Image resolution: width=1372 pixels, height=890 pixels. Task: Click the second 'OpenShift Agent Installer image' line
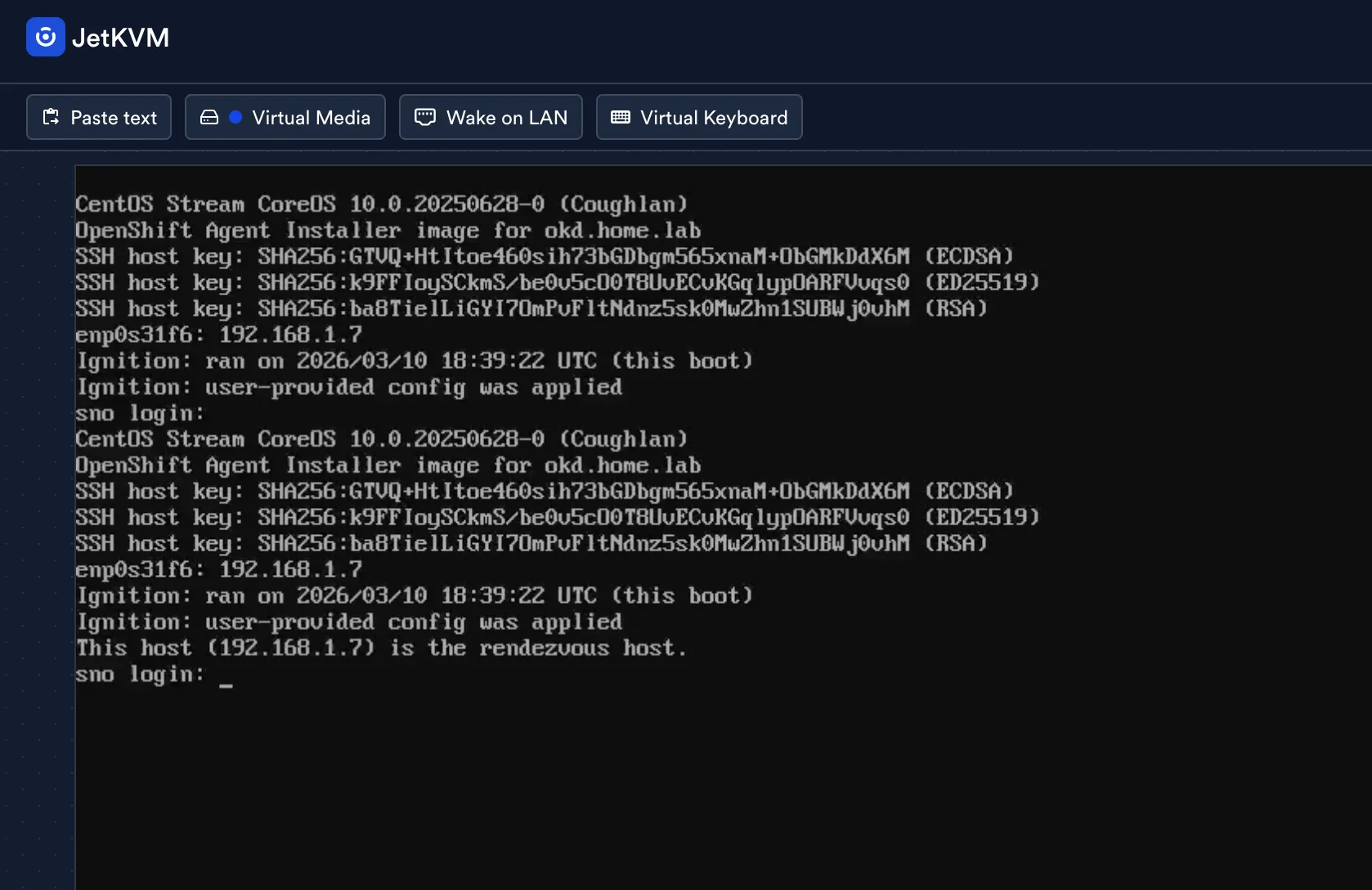(388, 465)
